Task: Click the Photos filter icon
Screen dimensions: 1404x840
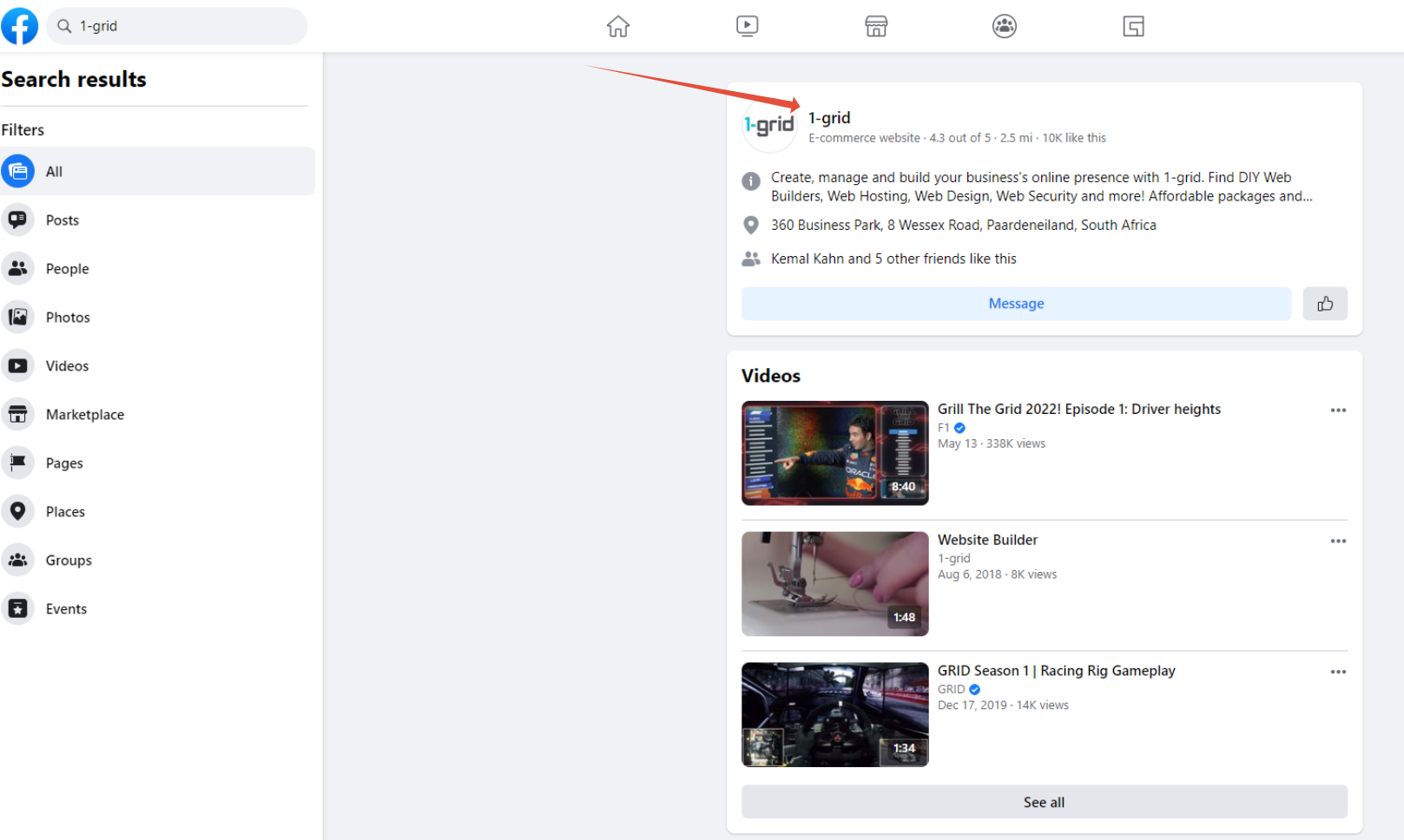Action: pyautogui.click(x=17, y=317)
